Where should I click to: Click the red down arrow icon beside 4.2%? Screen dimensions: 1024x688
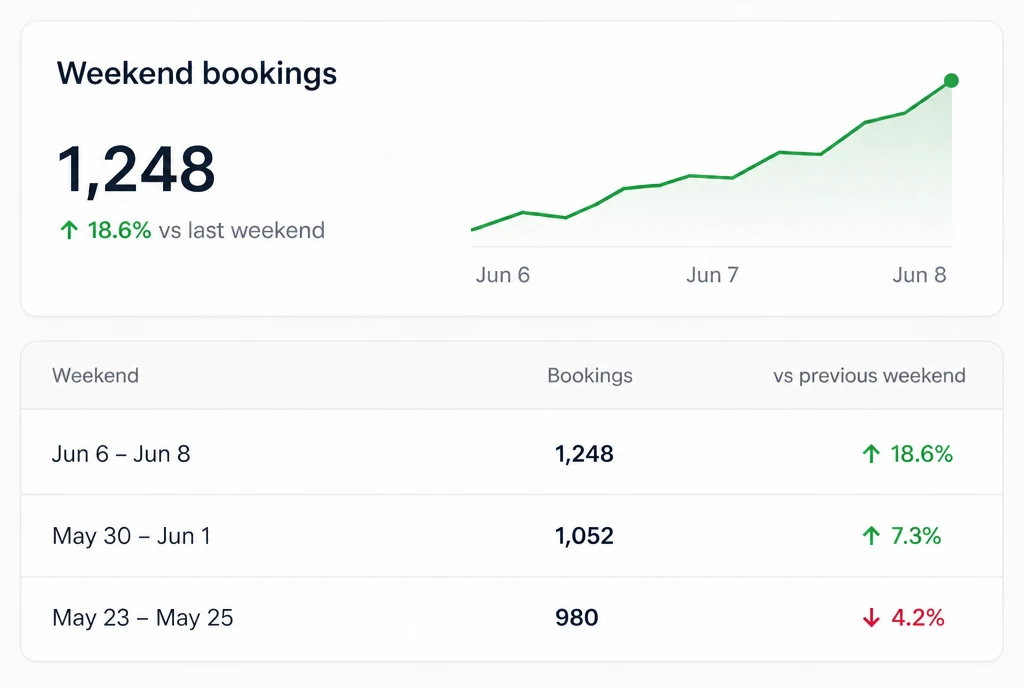point(871,618)
